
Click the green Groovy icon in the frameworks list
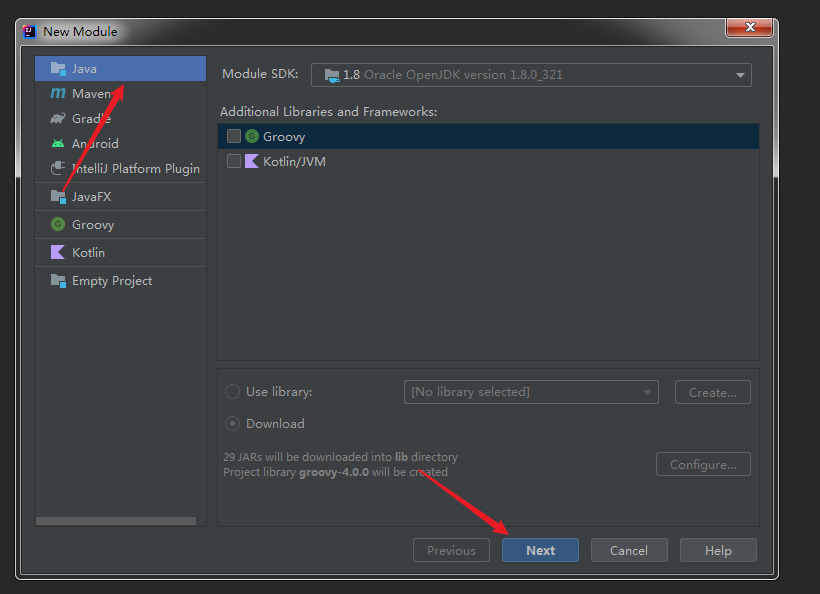(252, 136)
